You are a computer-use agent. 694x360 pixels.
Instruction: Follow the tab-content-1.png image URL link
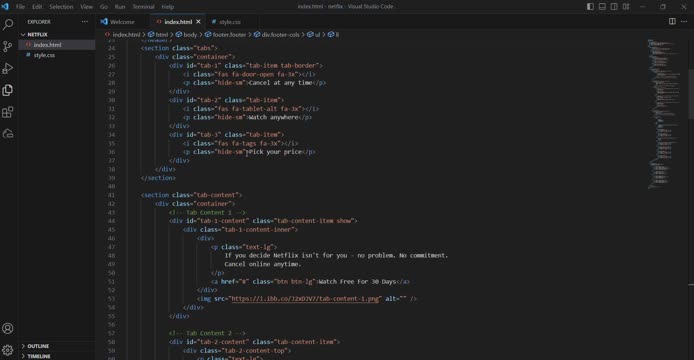click(305, 299)
